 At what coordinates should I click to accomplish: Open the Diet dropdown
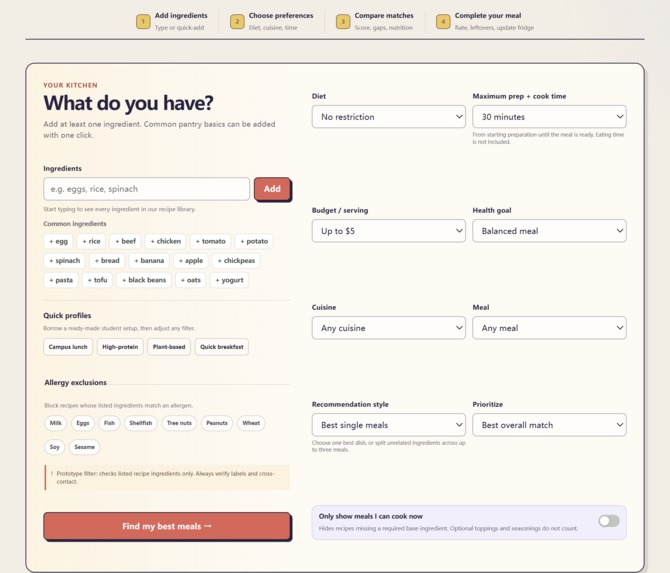click(x=388, y=117)
